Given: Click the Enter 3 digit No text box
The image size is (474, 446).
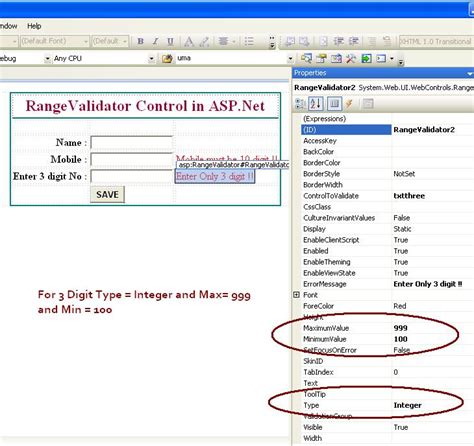Looking at the screenshot, I should pyautogui.click(x=132, y=177).
